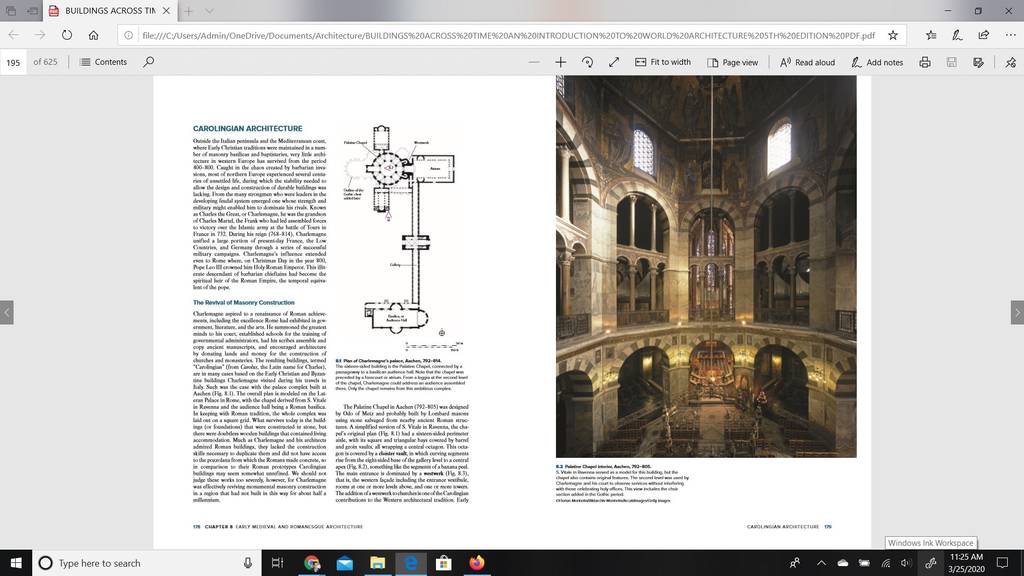The image size is (1024, 576).
Task: Click the fit to page arrows icon
Action: (x=614, y=62)
